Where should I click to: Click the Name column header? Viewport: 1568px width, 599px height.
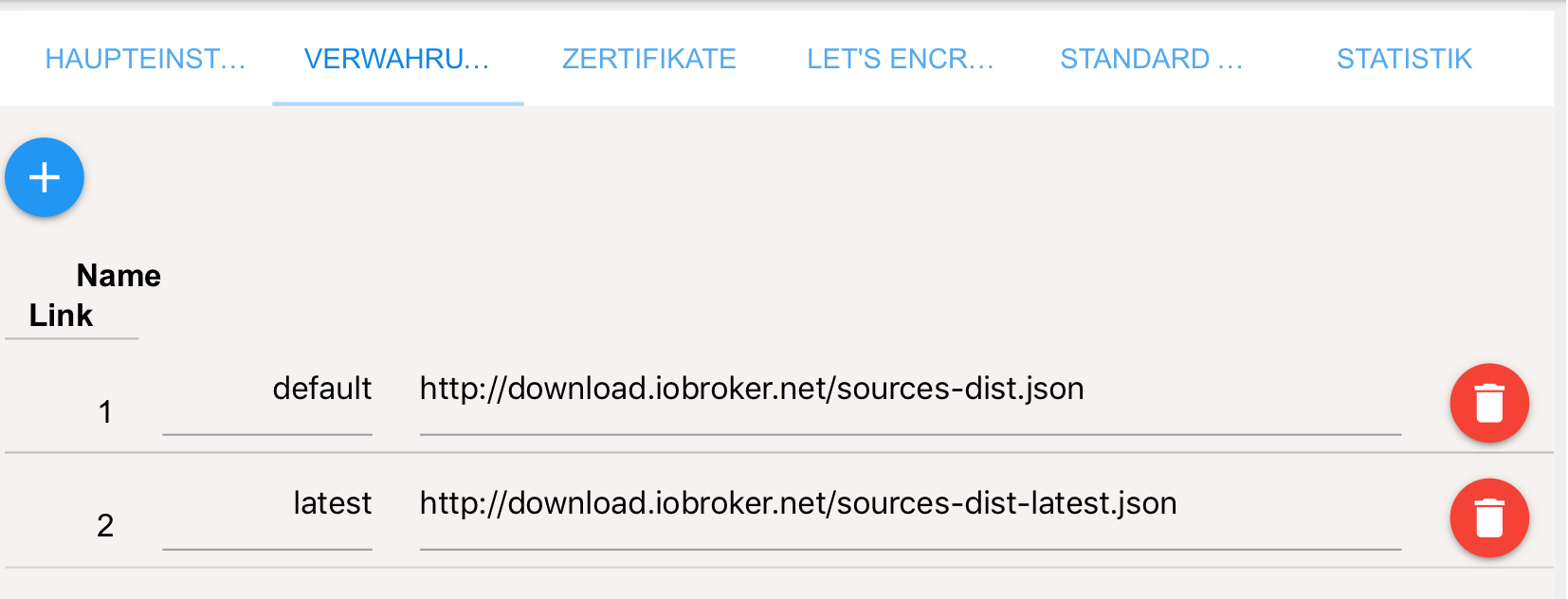pyautogui.click(x=119, y=276)
